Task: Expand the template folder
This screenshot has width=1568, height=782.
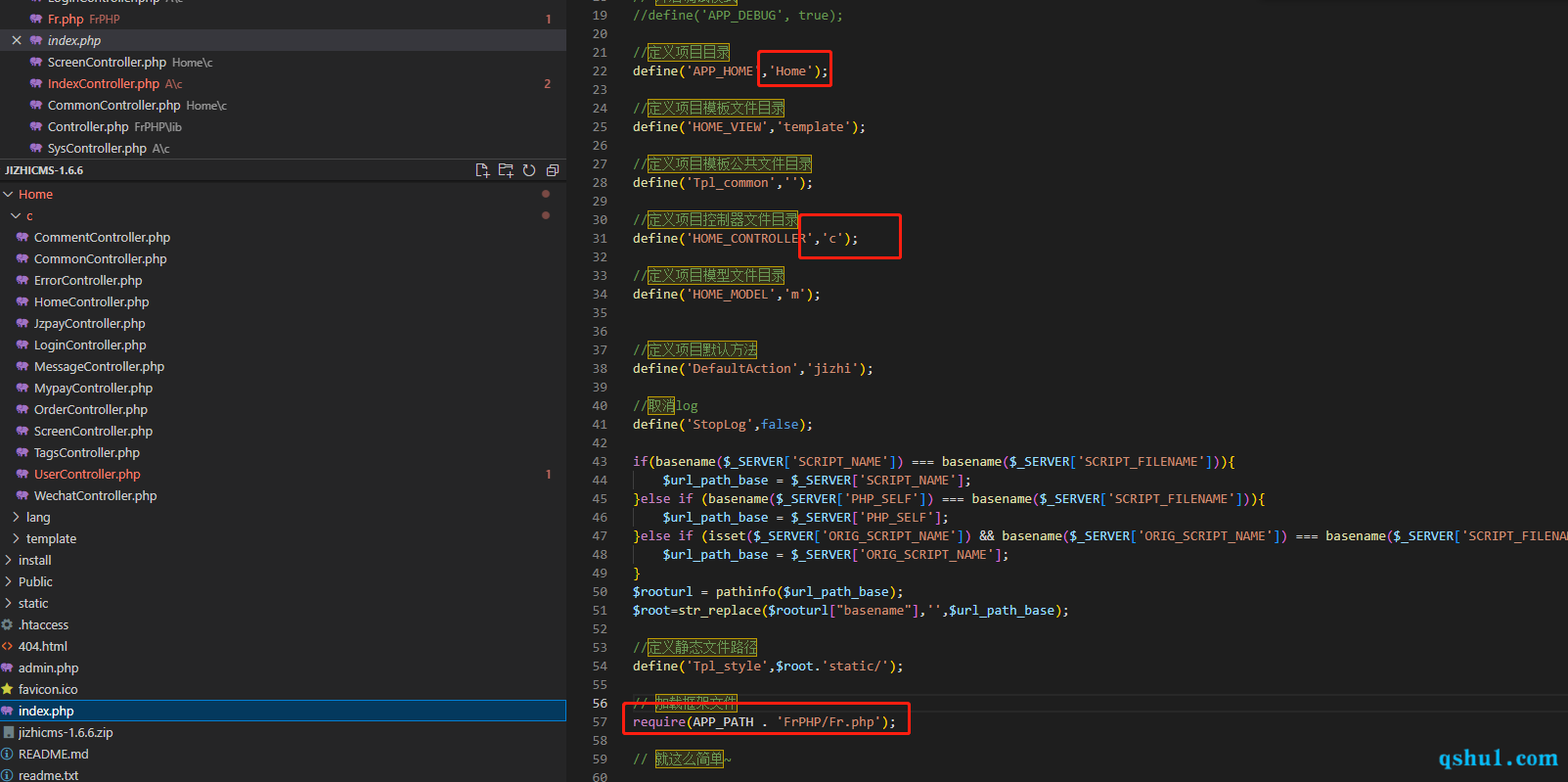Action: pos(16,538)
